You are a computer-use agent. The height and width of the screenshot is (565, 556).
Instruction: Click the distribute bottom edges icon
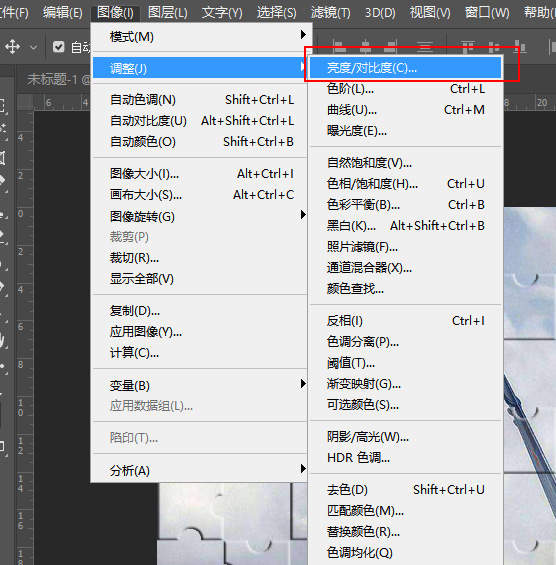520,47
